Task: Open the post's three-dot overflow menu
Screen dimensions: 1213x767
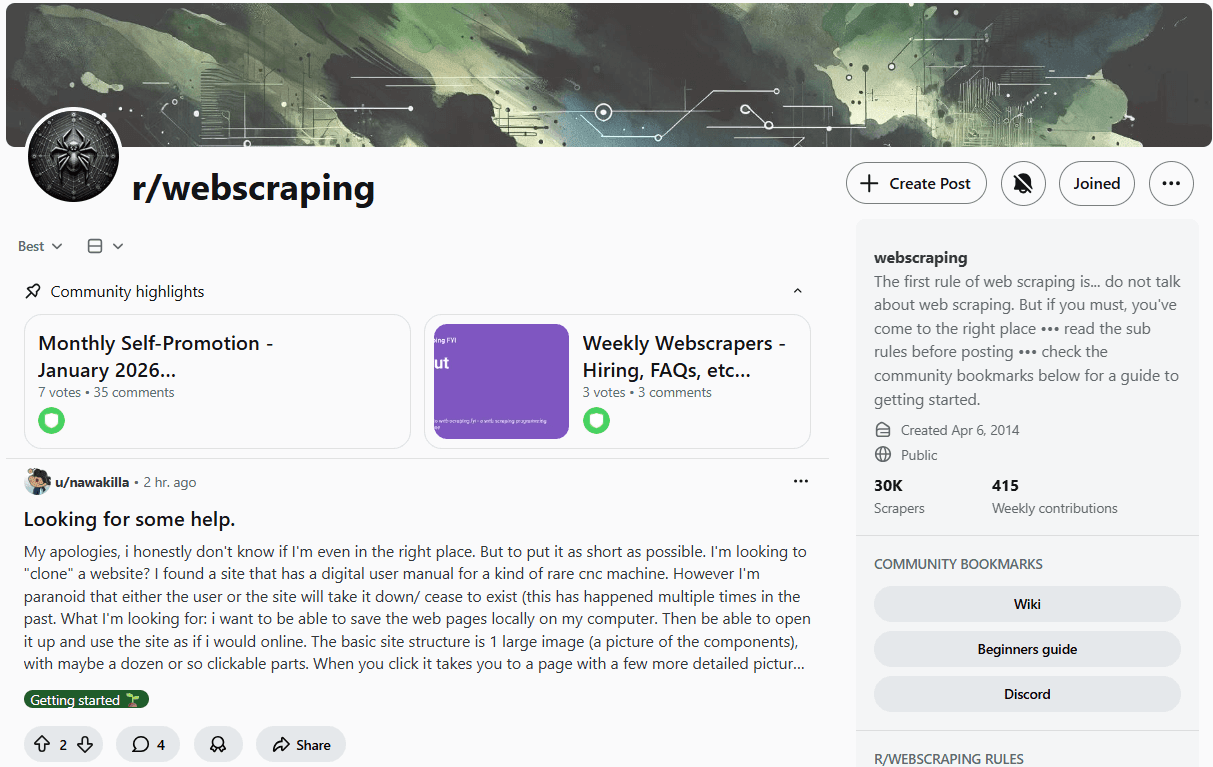Action: 801,481
